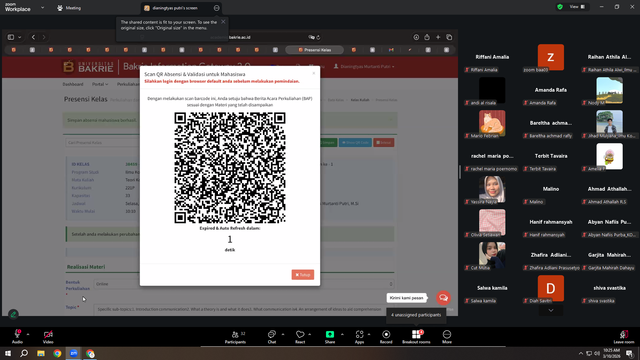Click red chat bubble icon on shared page
The height and width of the screenshot is (360, 640).
pos(443,298)
